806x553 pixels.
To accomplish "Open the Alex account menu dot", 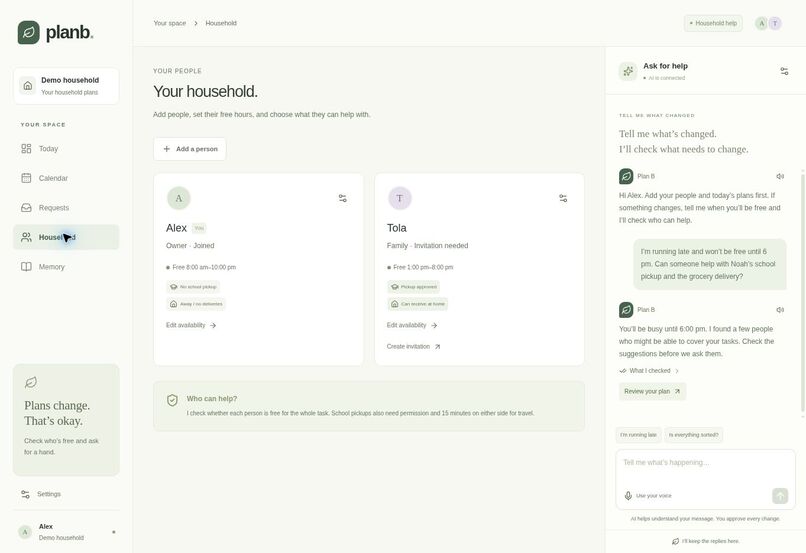I will click(x=114, y=532).
